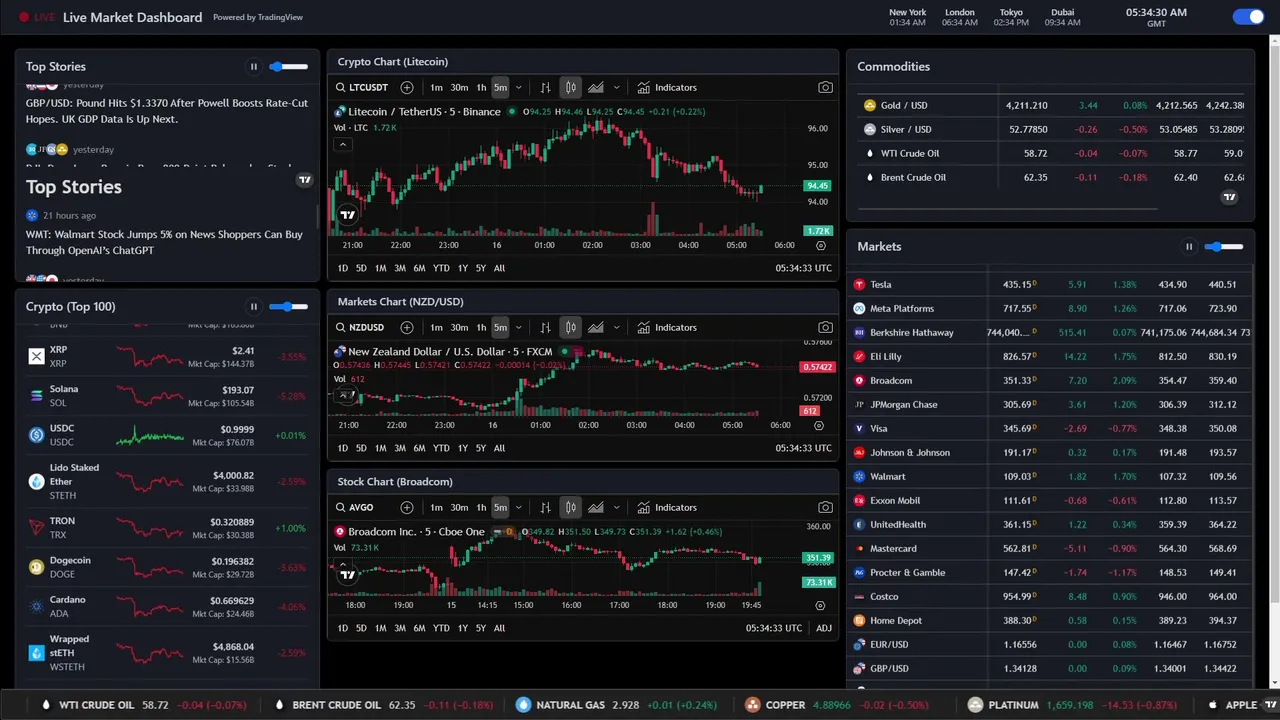
Task: Set the Litecoin chart to 30m interval
Action: pos(459,87)
